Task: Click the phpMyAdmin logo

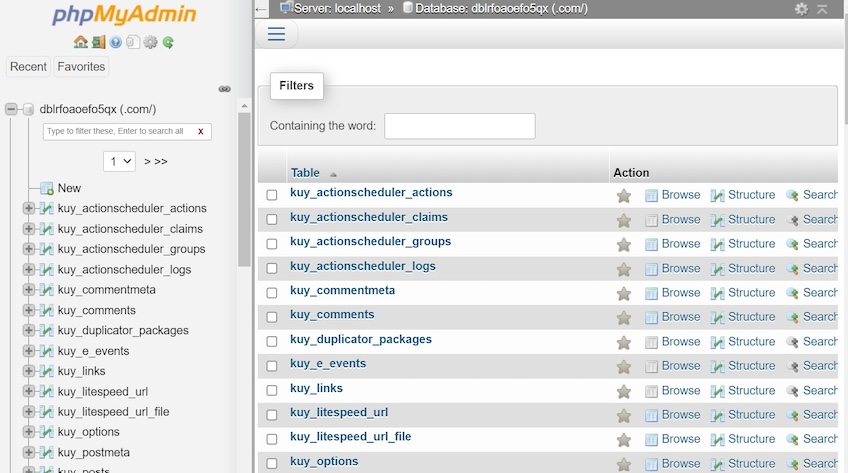Action: (x=124, y=15)
